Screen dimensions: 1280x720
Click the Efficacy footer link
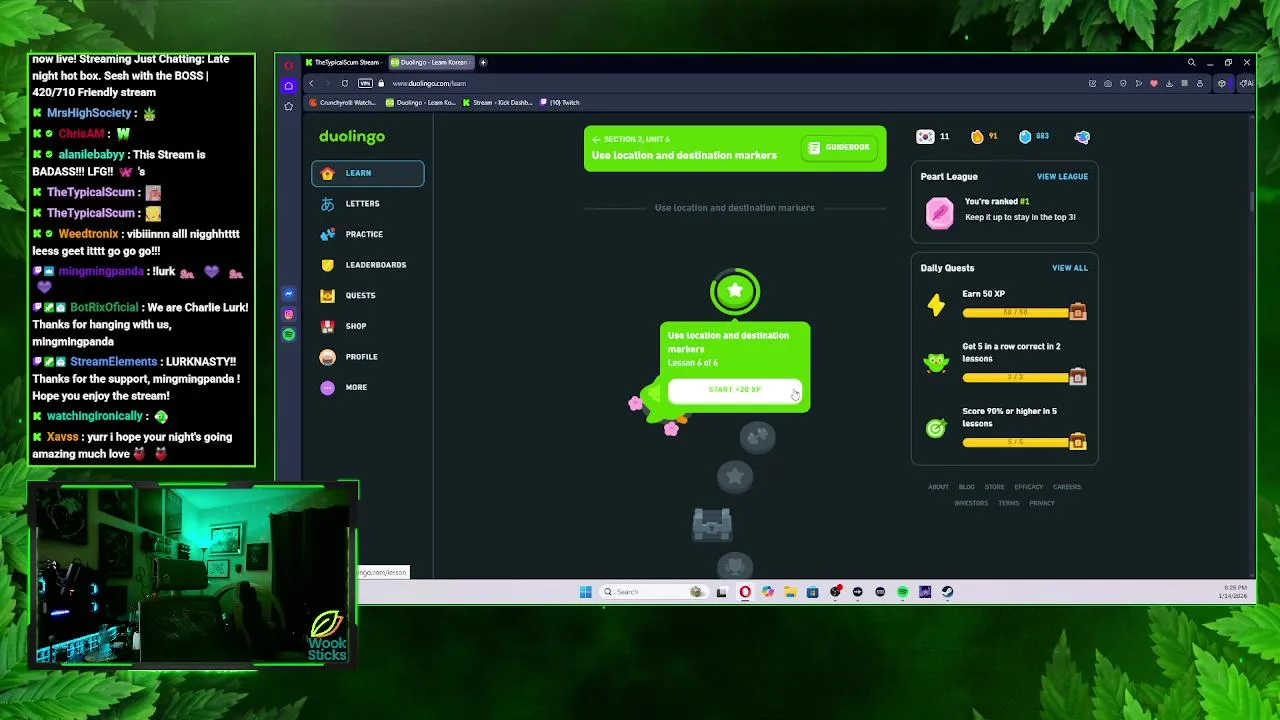[1029, 487]
